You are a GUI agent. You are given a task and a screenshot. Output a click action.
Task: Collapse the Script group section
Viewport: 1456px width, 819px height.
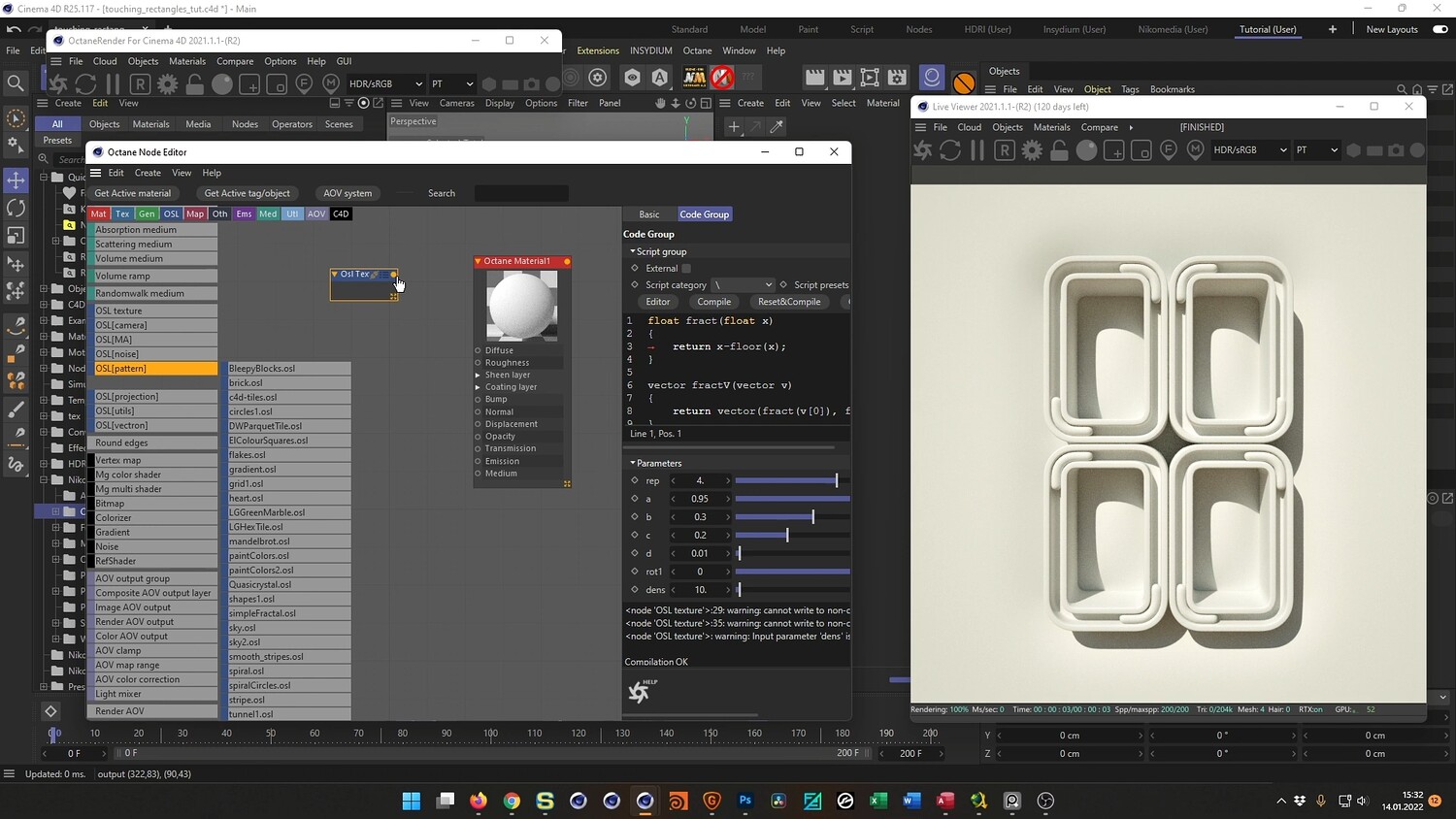click(x=633, y=252)
